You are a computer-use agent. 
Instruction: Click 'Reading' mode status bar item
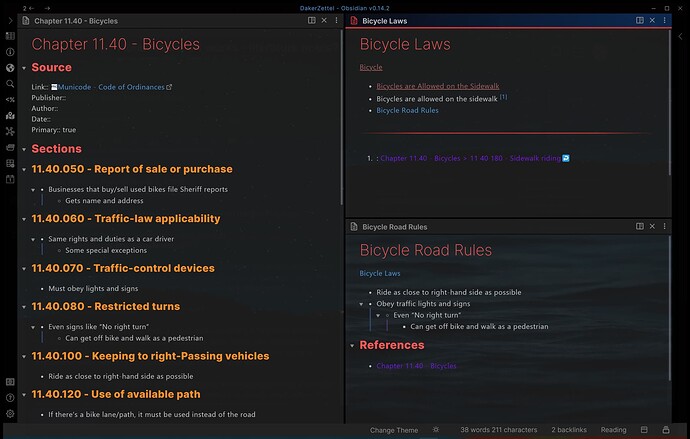click(613, 430)
